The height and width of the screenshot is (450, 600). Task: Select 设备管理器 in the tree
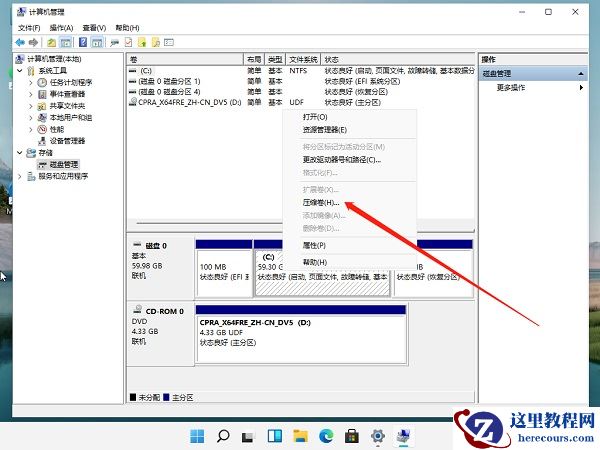point(67,141)
